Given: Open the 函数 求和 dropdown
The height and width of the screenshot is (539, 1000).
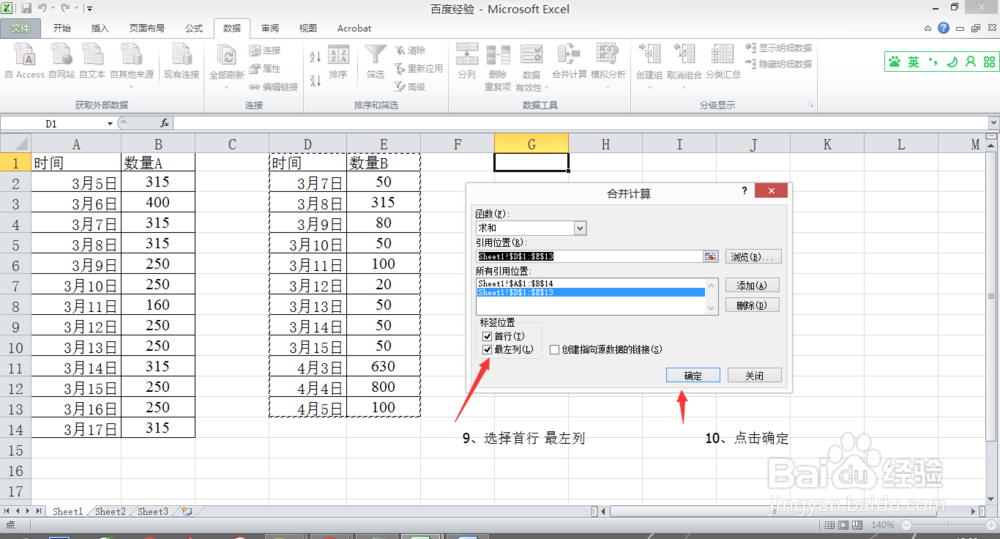Looking at the screenshot, I should click(580, 228).
